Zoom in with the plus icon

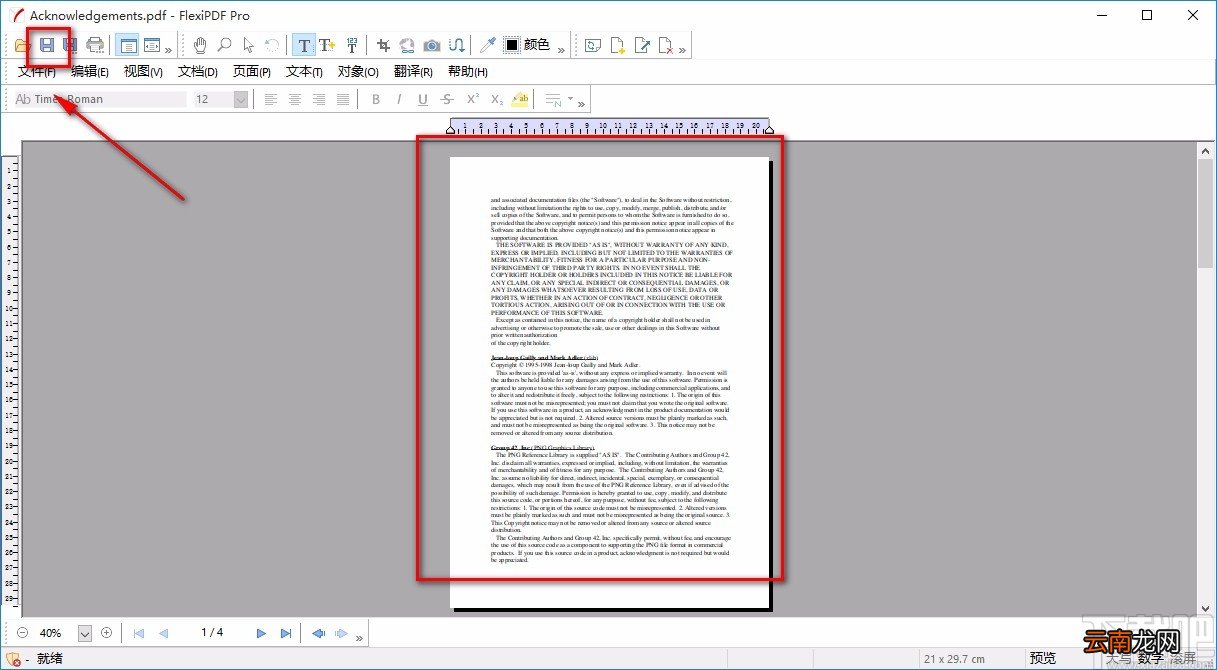(x=106, y=633)
